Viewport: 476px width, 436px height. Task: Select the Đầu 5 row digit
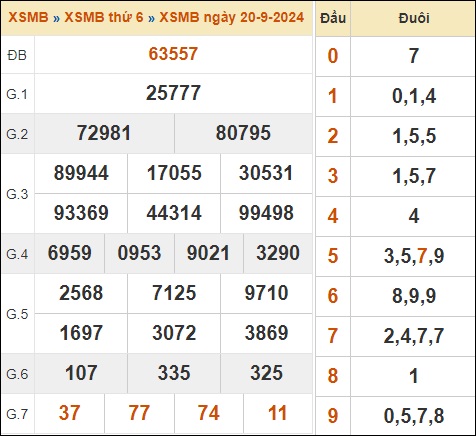tap(333, 256)
